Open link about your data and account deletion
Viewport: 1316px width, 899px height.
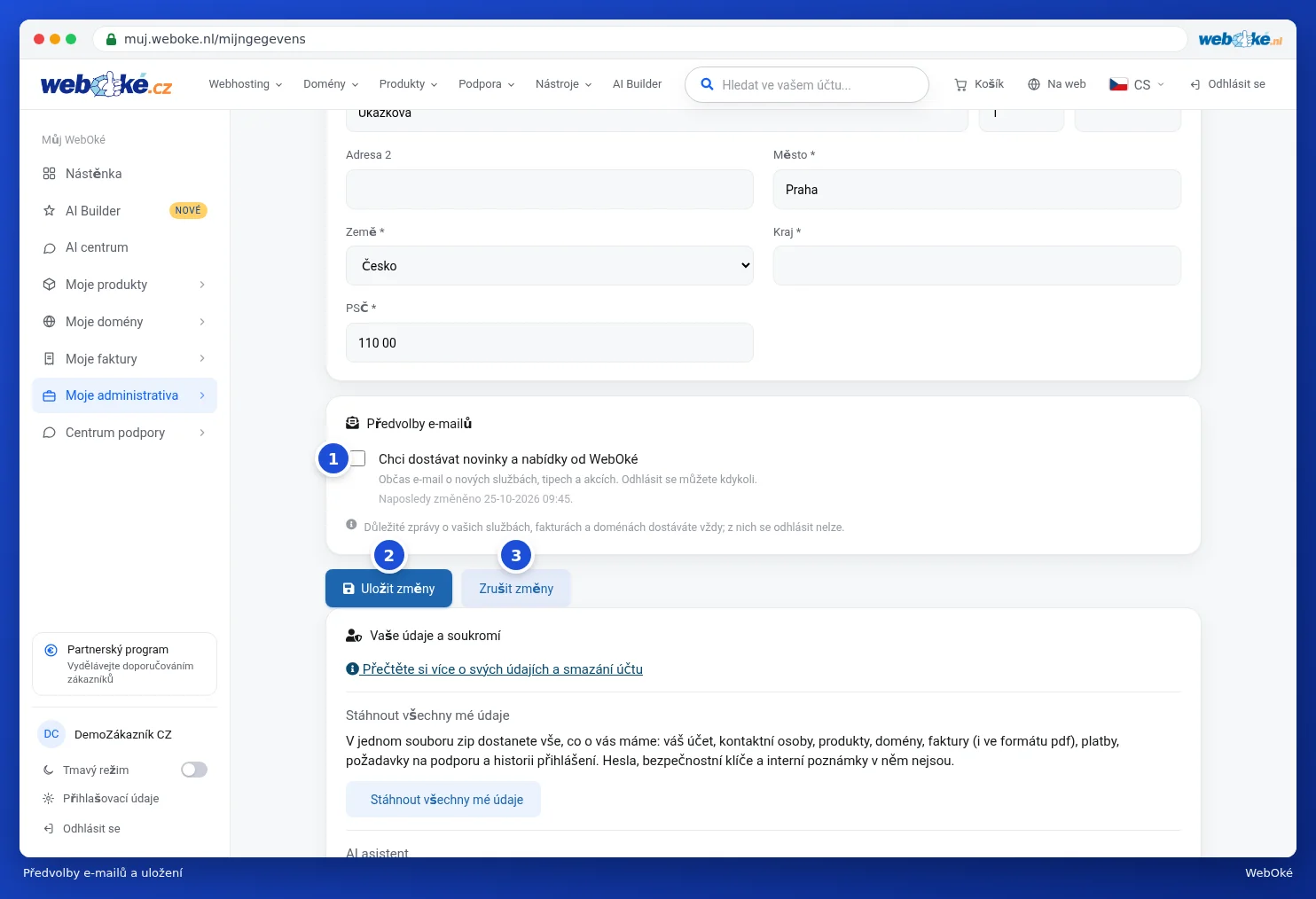[x=495, y=669]
